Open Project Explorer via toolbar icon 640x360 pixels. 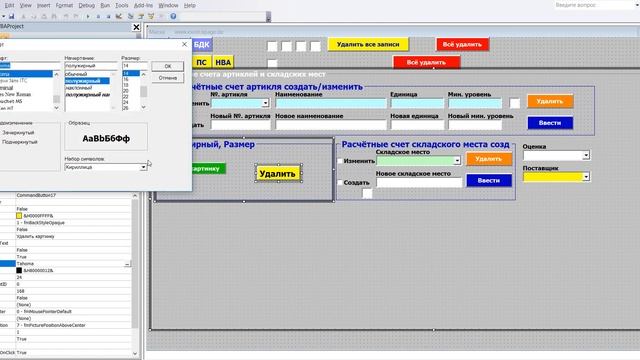point(131,16)
